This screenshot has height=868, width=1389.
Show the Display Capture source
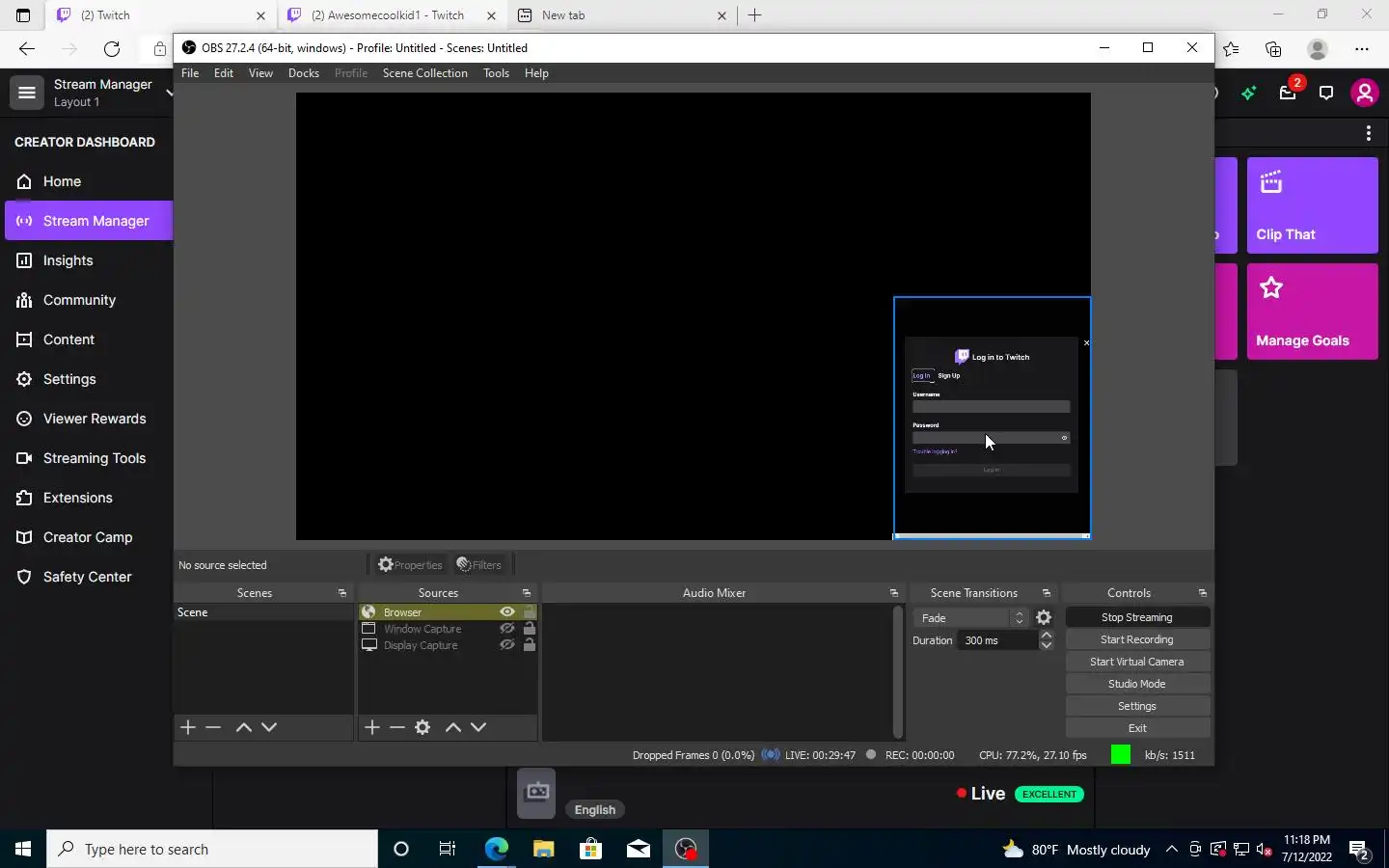[x=507, y=645]
